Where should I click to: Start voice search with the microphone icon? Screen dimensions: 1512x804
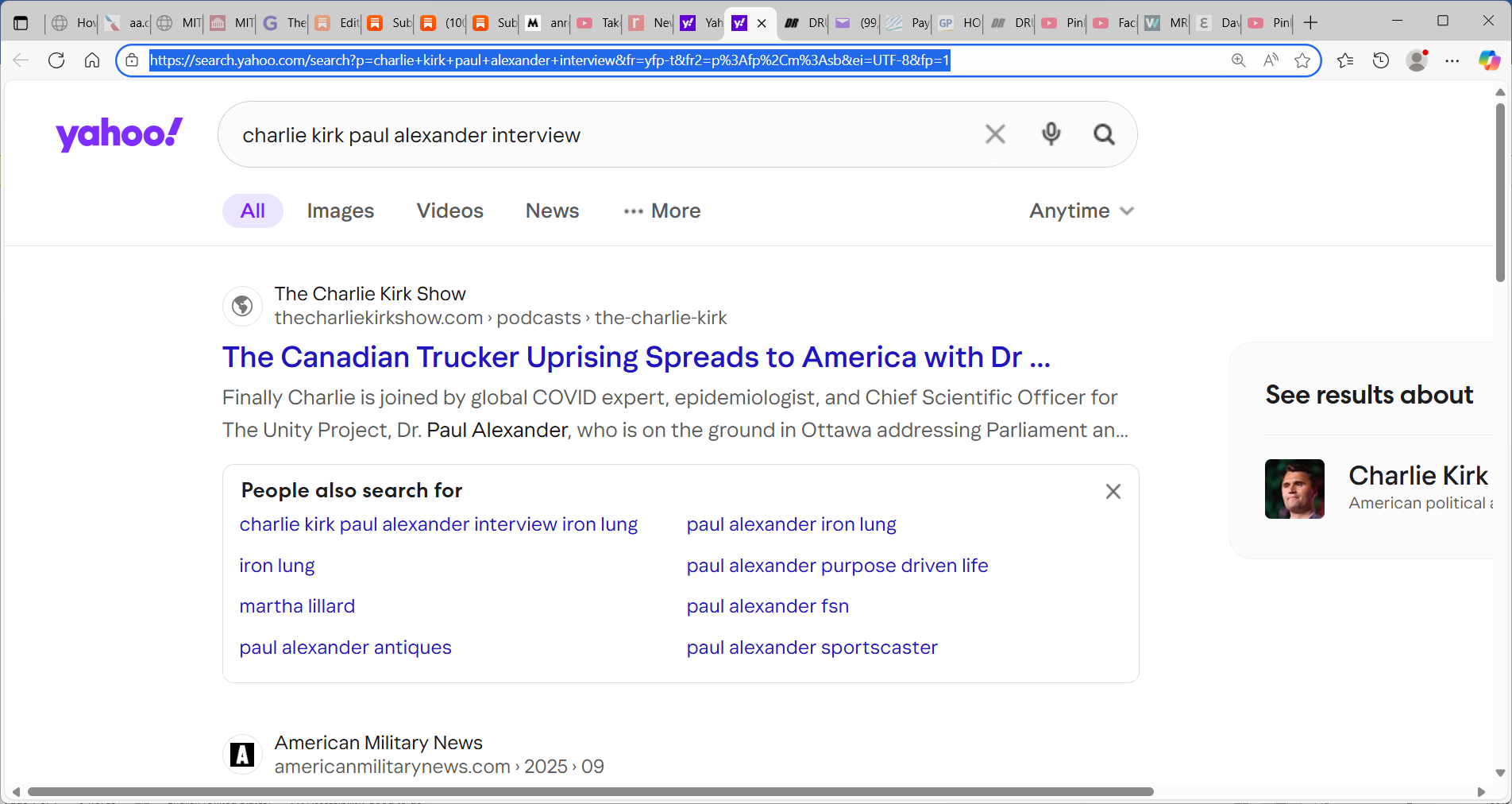coord(1051,134)
